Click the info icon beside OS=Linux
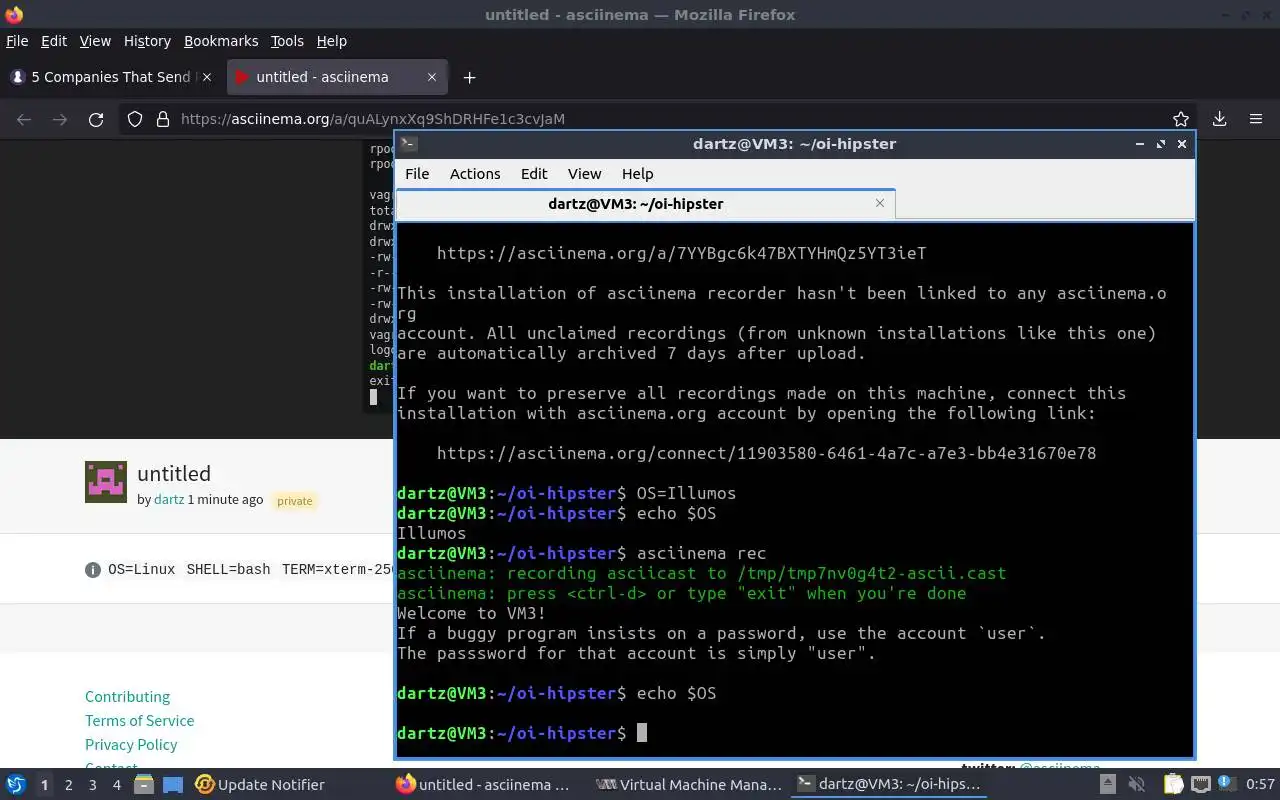This screenshot has height=800, width=1280. click(93, 570)
